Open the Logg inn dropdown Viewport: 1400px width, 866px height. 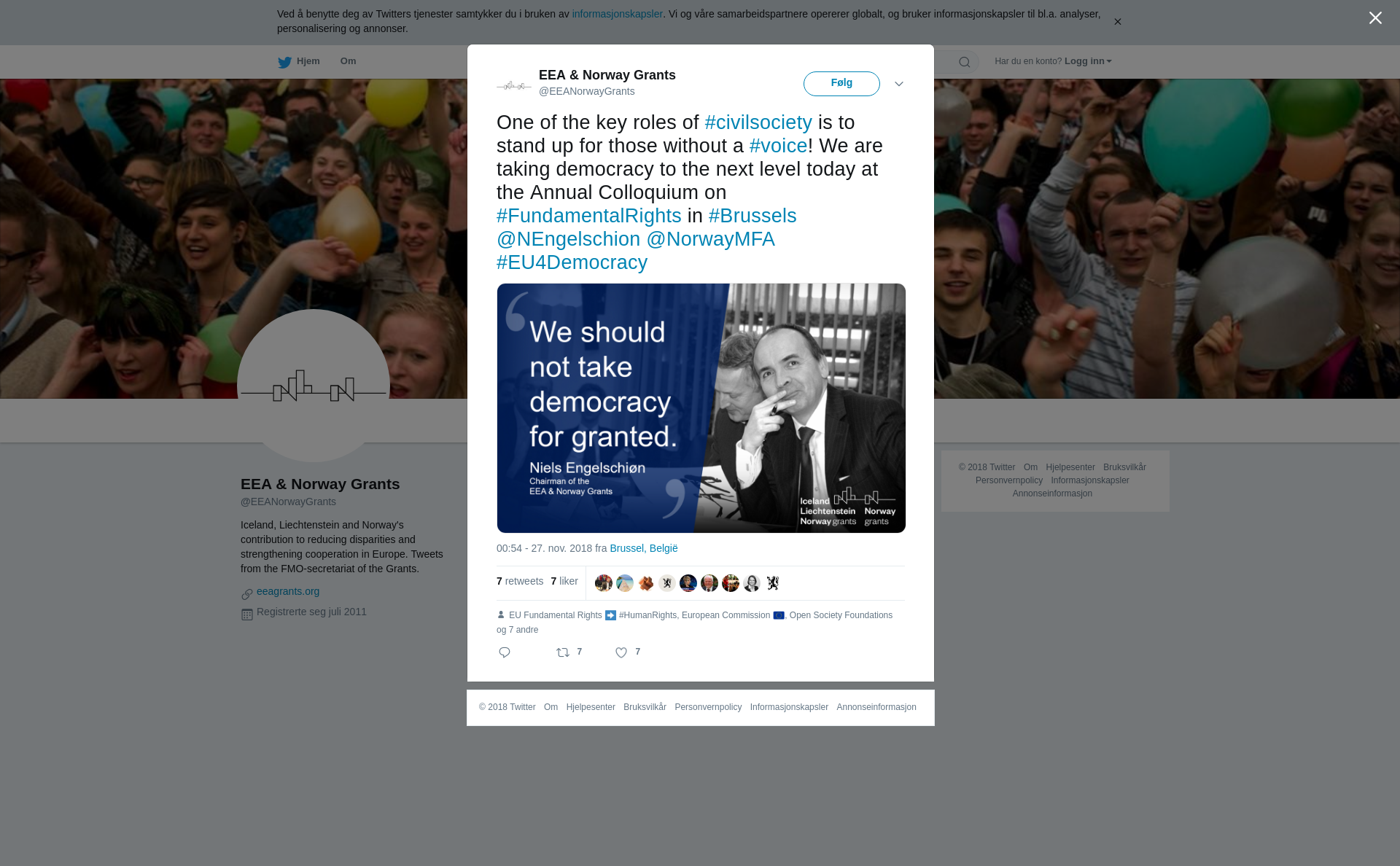click(x=1088, y=61)
